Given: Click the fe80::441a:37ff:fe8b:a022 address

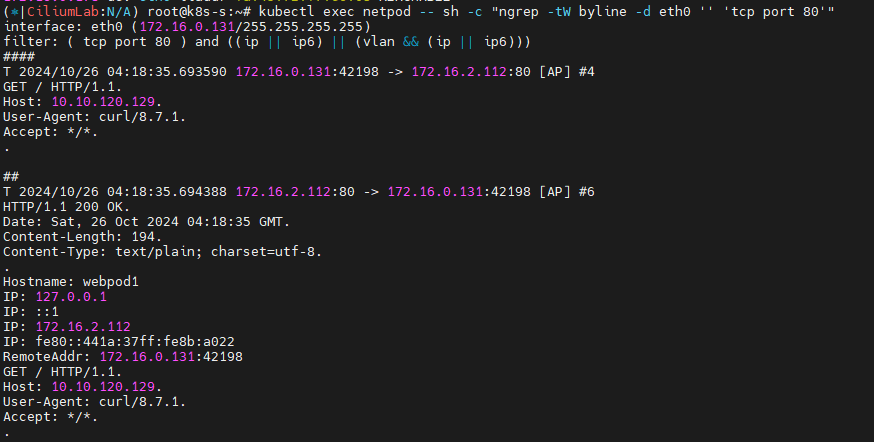Looking at the screenshot, I should 135,341.
